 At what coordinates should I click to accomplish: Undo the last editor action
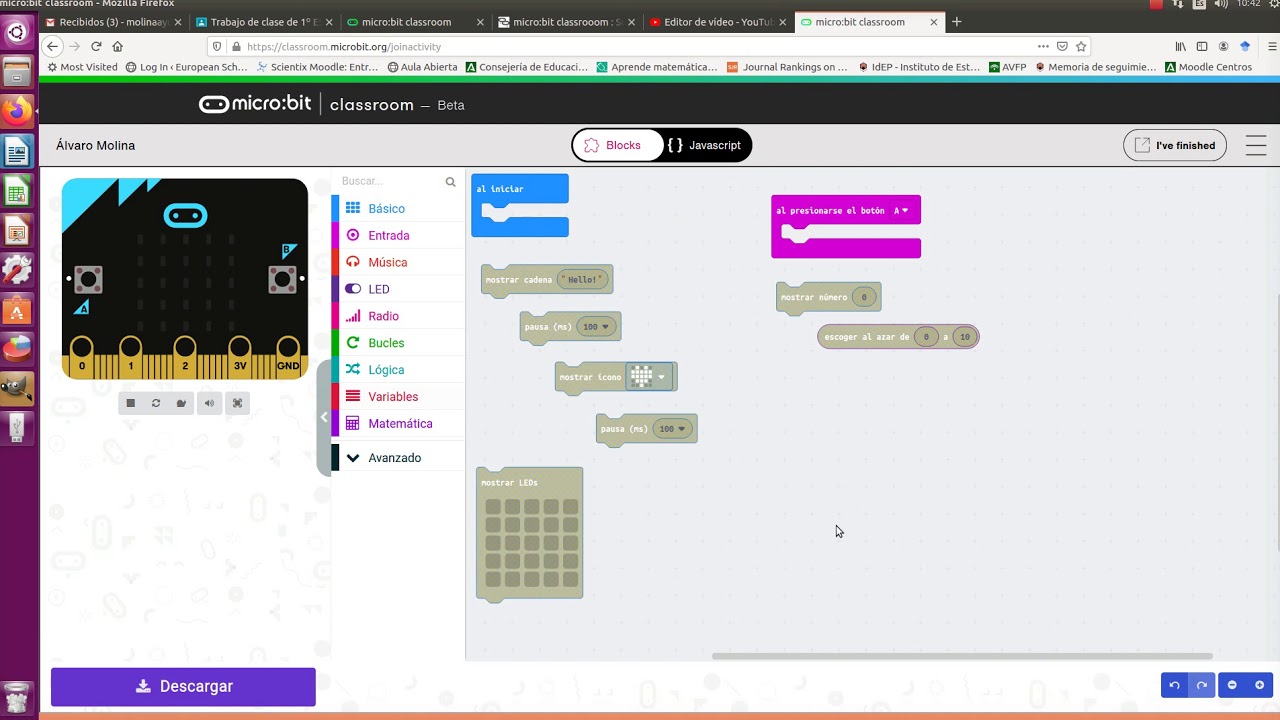pos(1174,685)
